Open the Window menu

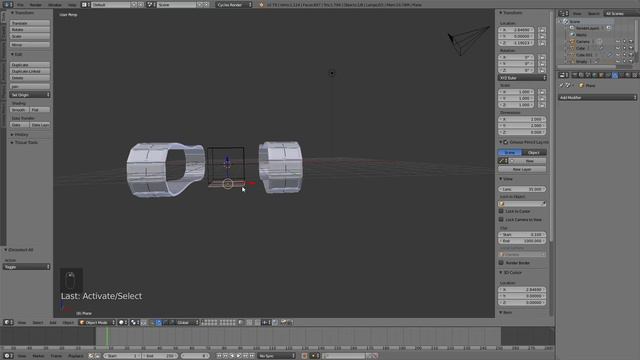click(55, 5)
